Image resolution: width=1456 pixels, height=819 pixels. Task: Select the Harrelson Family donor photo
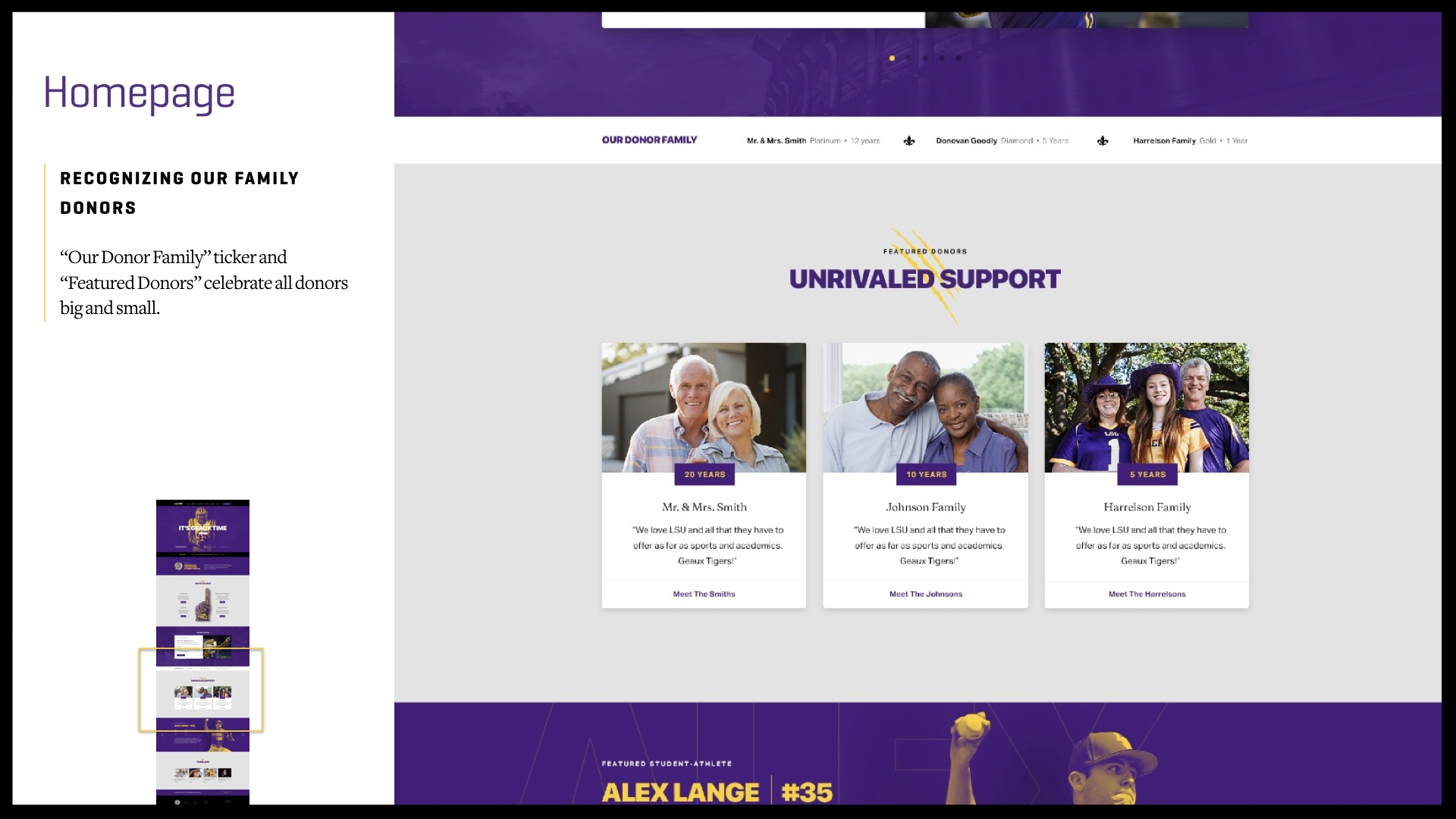pos(1147,408)
